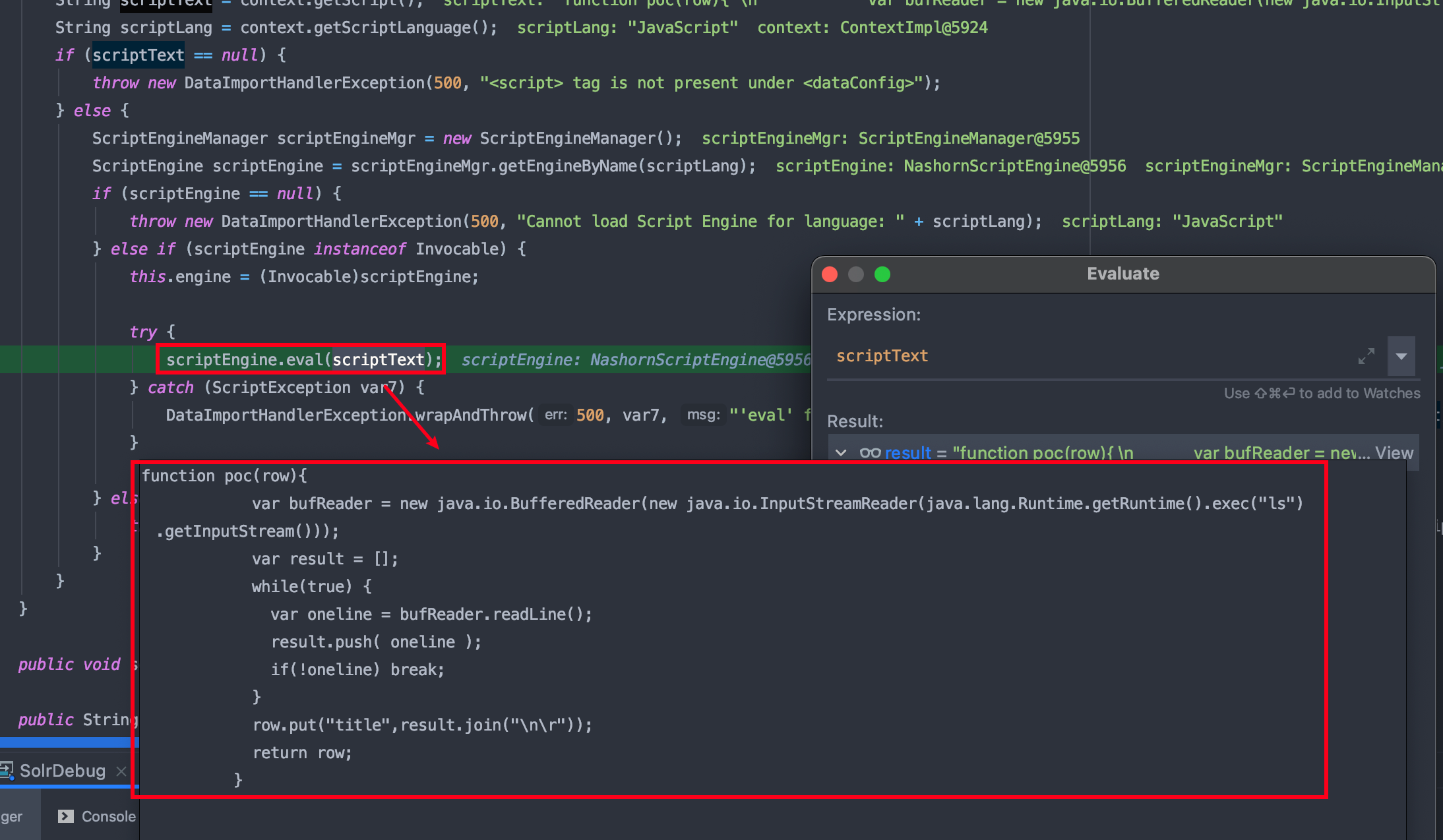1443x840 pixels.
Task: Open the expression history dropdown arrow
Action: pos(1401,356)
